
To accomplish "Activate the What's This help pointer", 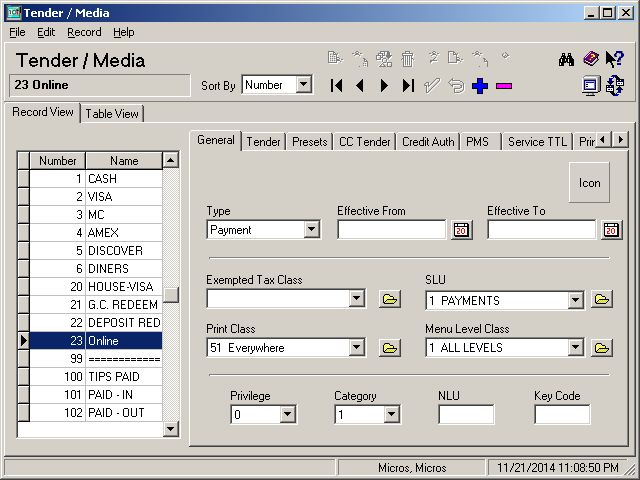I will [614, 60].
